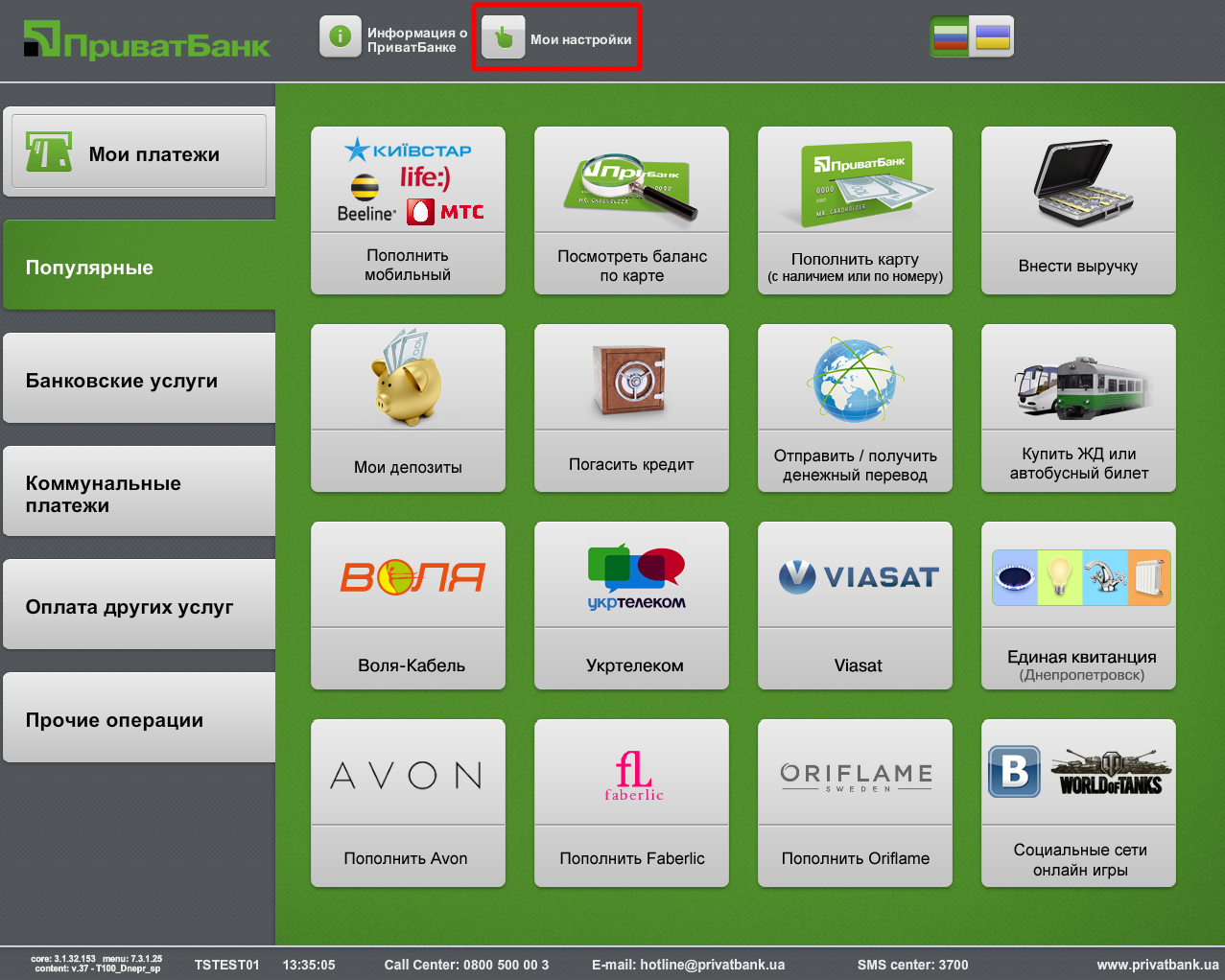Tap the green info icon for ПриватБанк information
1225x980 pixels.
(x=341, y=37)
